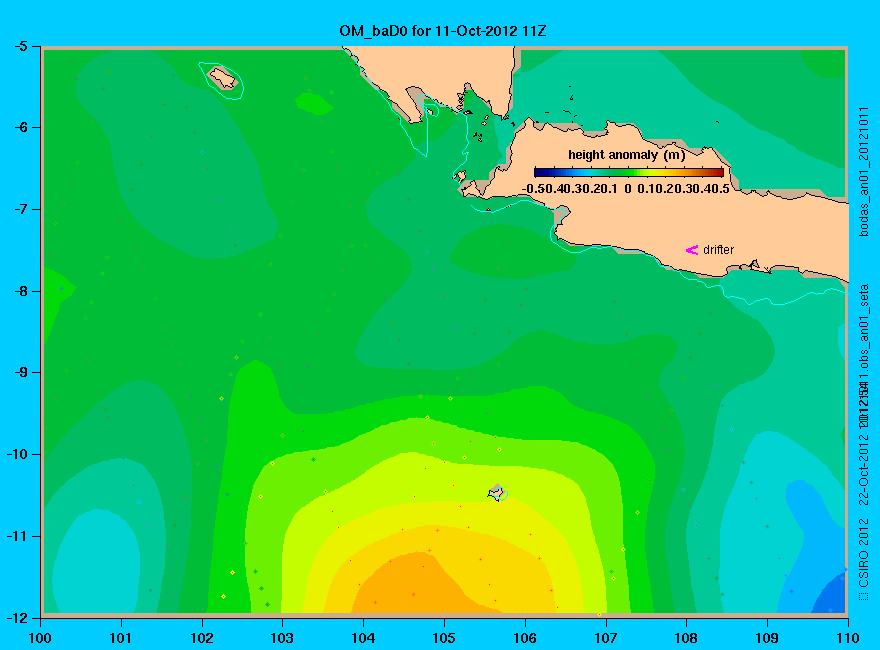Click the 'drifter' legend label
The width and height of the screenshot is (880, 650).
[x=718, y=250]
